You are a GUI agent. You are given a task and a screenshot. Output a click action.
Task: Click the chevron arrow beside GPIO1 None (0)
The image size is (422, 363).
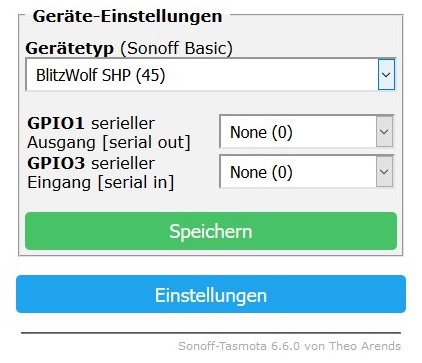pyautogui.click(x=384, y=132)
